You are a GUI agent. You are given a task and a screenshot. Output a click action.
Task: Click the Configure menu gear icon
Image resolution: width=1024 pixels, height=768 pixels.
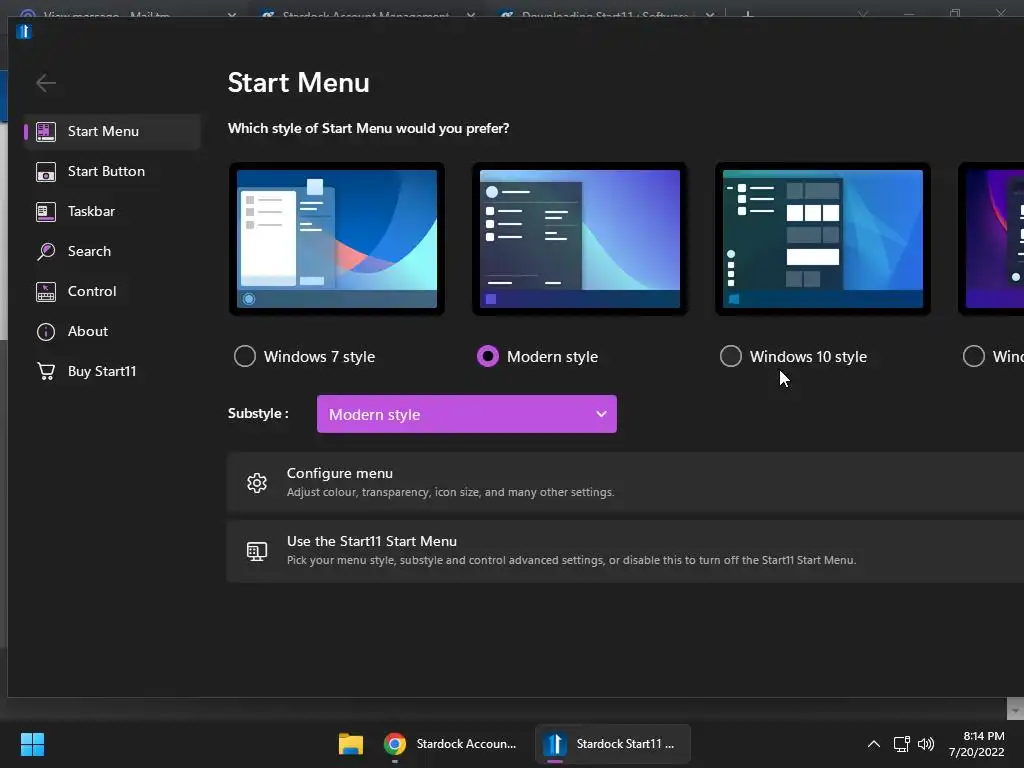257,483
